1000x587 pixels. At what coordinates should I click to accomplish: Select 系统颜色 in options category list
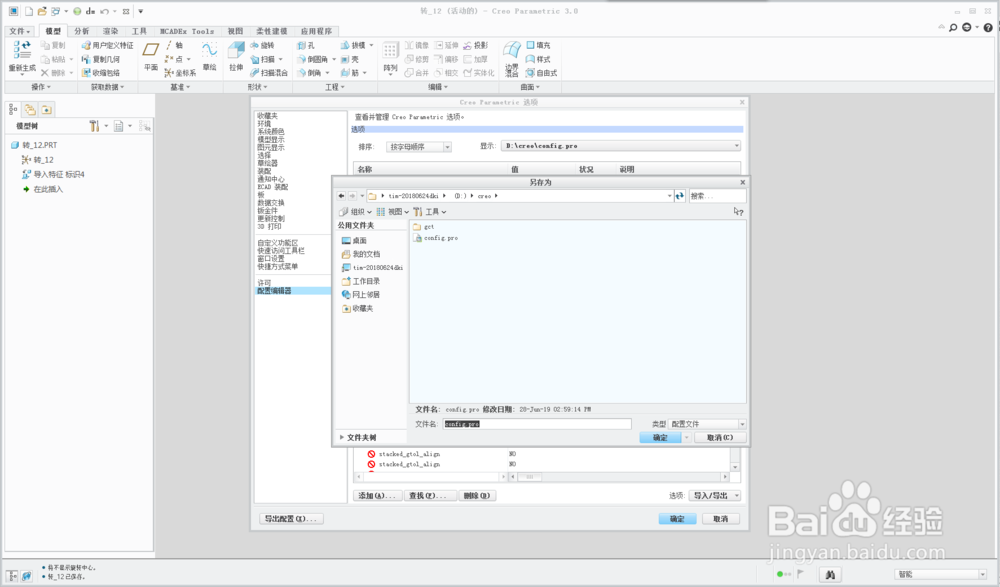tap(270, 131)
